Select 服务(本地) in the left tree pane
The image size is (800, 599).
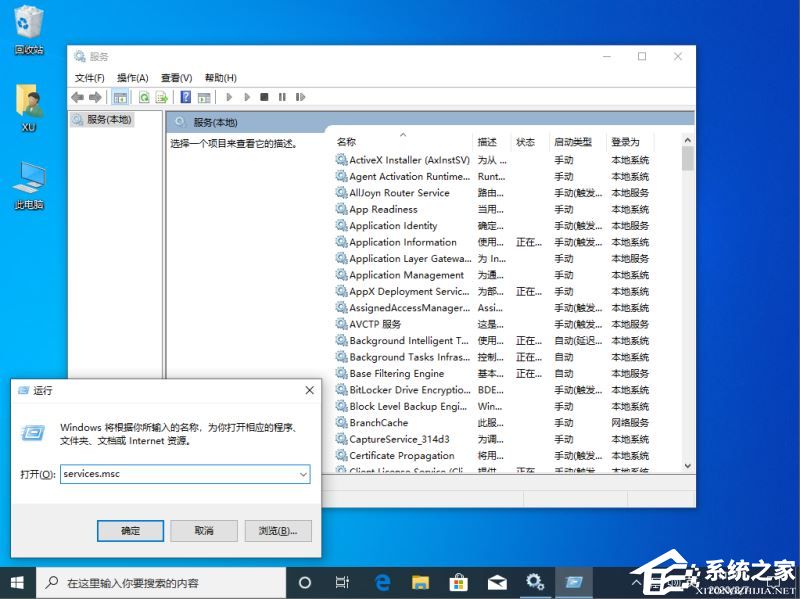pyautogui.click(x=108, y=119)
